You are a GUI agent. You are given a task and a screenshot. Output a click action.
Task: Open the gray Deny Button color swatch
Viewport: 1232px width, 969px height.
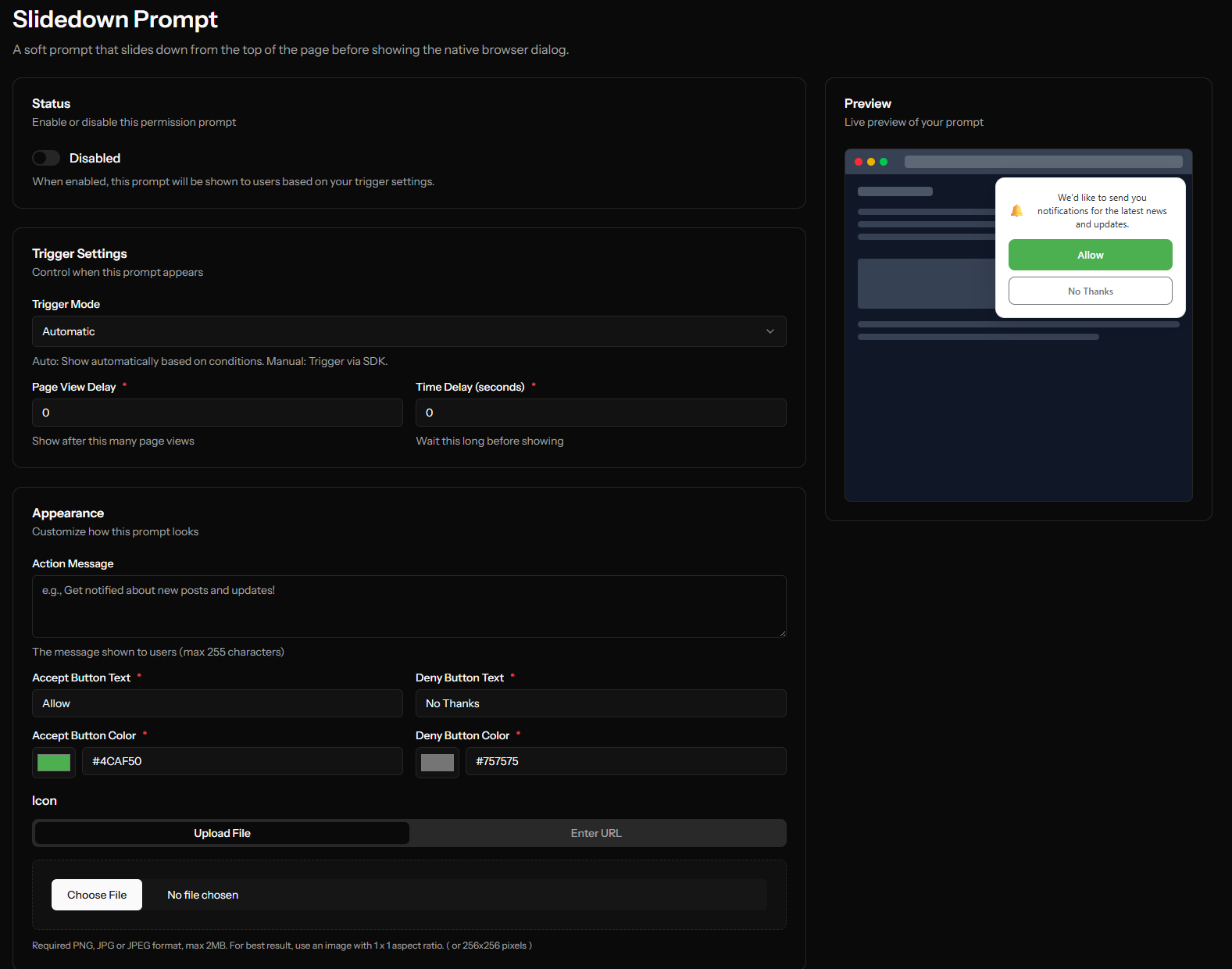437,763
